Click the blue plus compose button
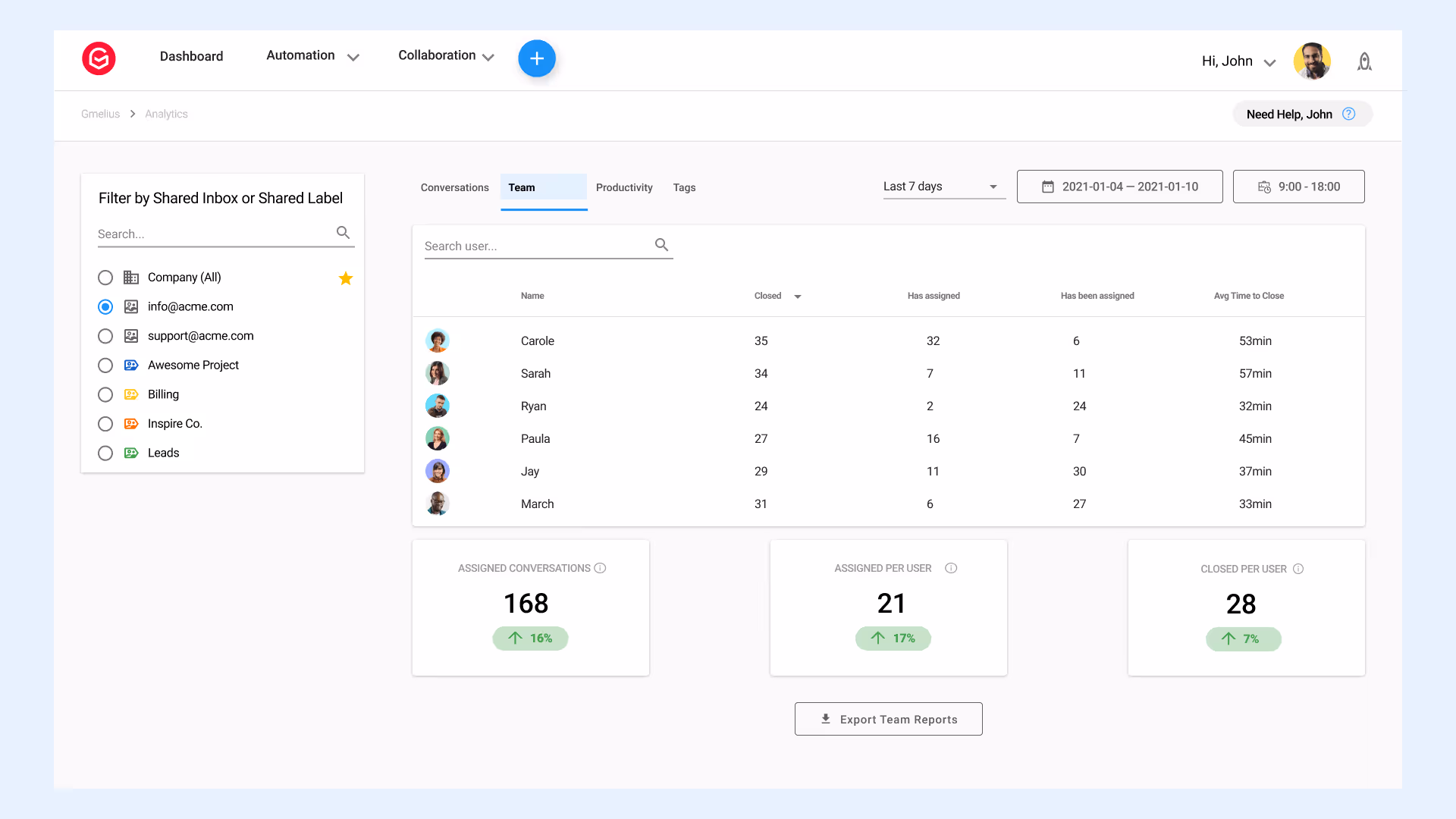This screenshot has height=819, width=1456. point(537,58)
